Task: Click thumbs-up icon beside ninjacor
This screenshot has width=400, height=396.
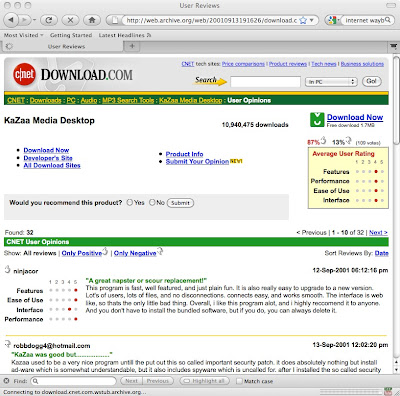Action: (x=8, y=269)
